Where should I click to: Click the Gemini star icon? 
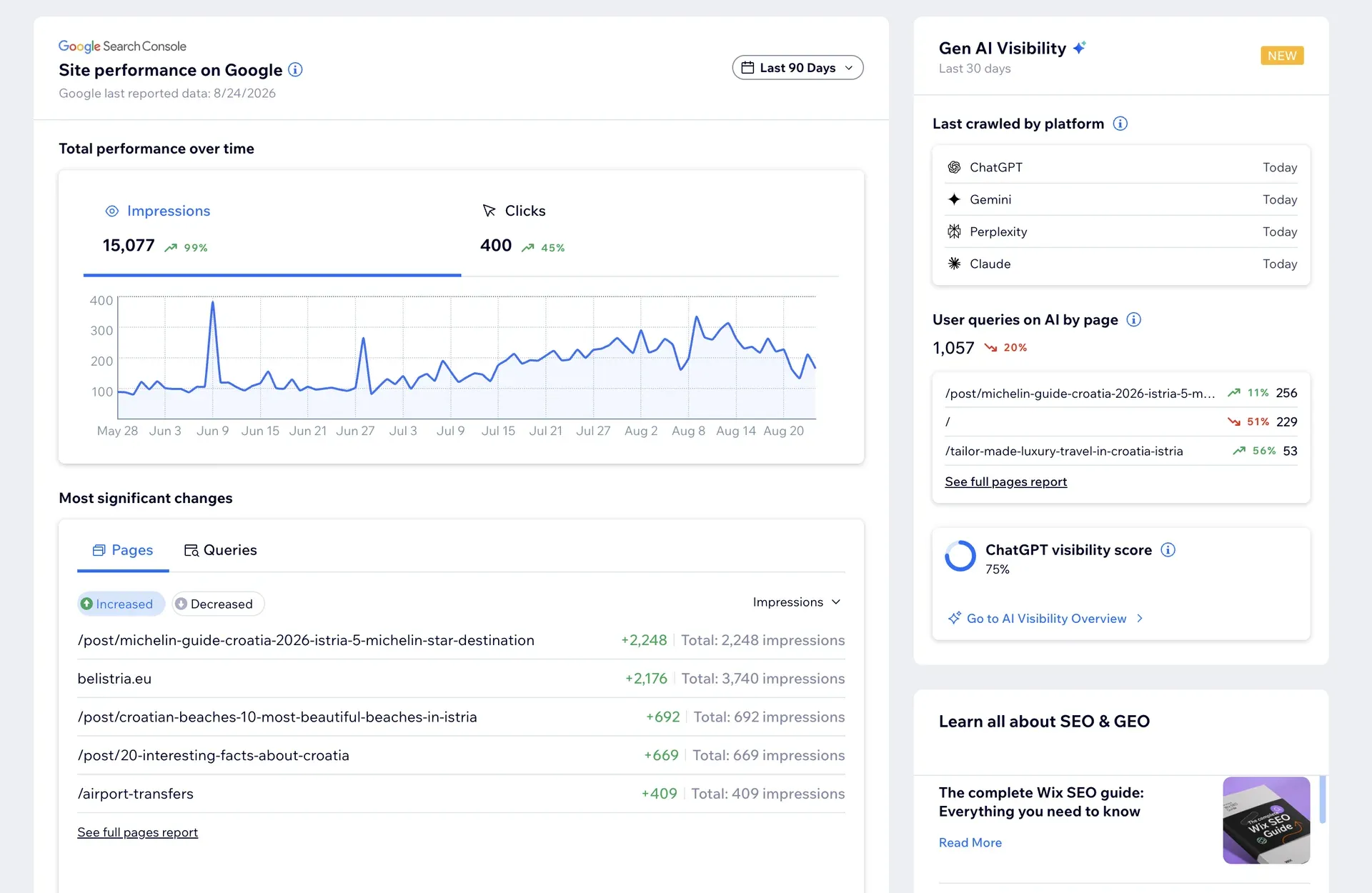tap(954, 199)
